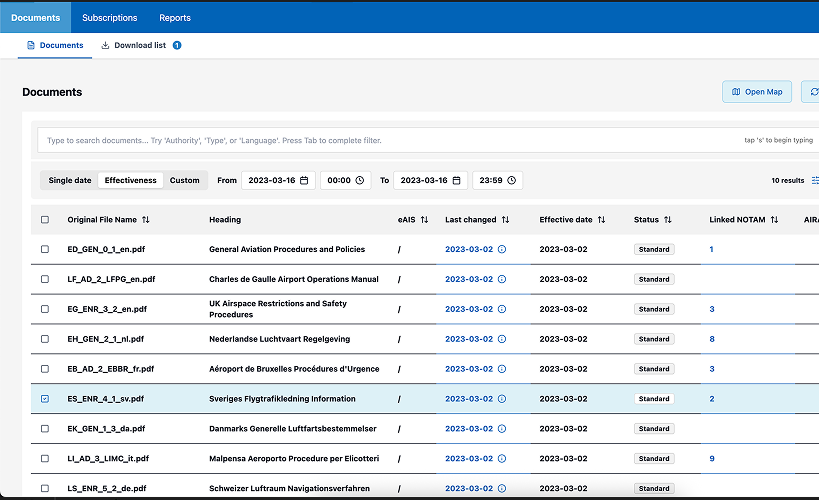Uncheck the ES_ENR_4_1_sv.pdf row checkbox
Screen dimensions: 819x500
pyautogui.click(x=45, y=399)
